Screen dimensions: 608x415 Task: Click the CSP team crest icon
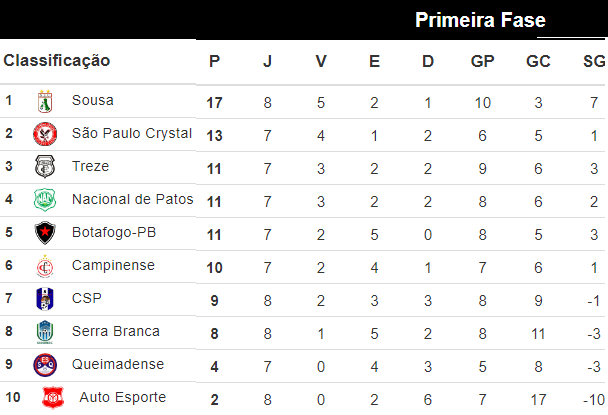pyautogui.click(x=45, y=299)
